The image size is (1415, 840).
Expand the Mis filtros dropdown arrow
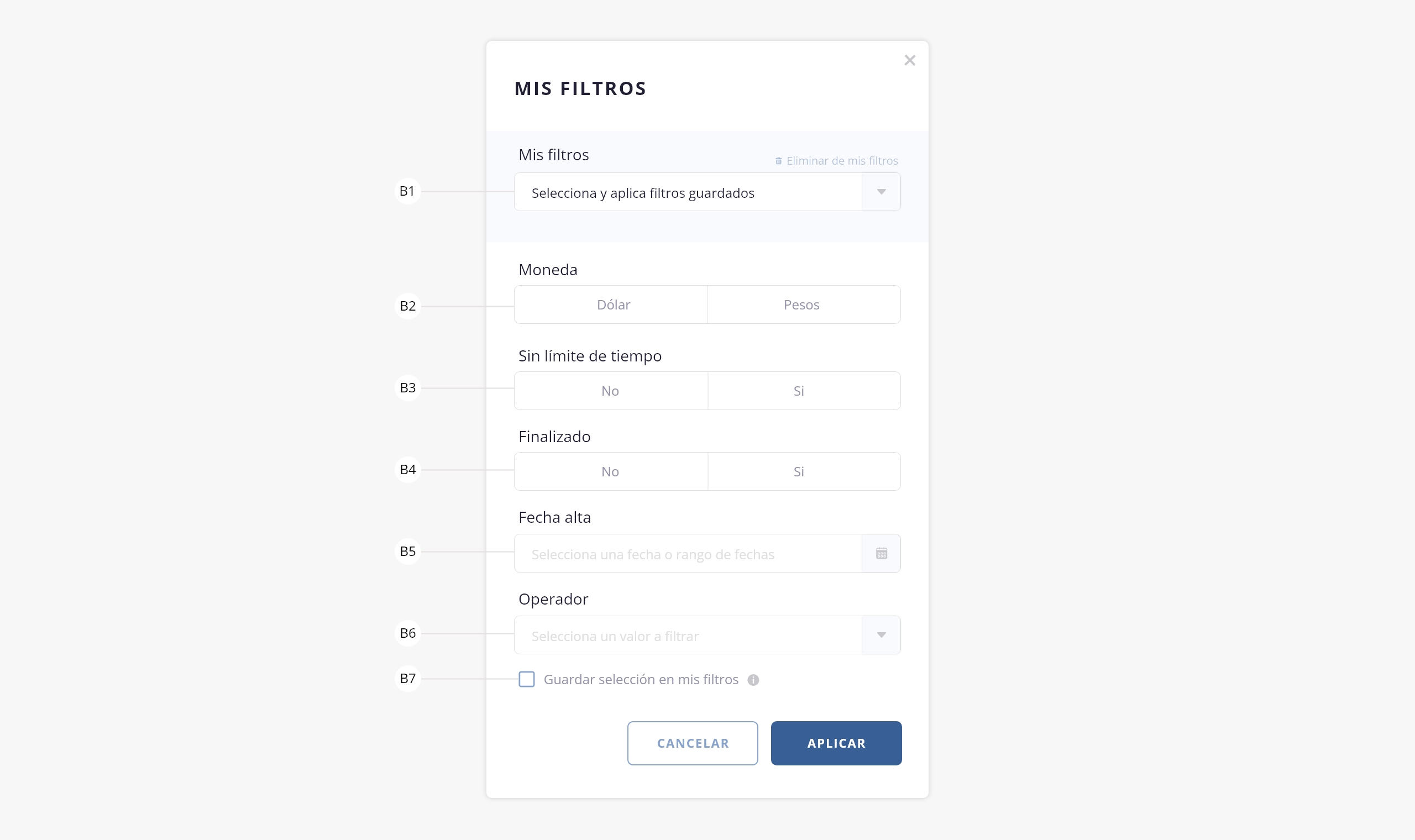point(881,192)
